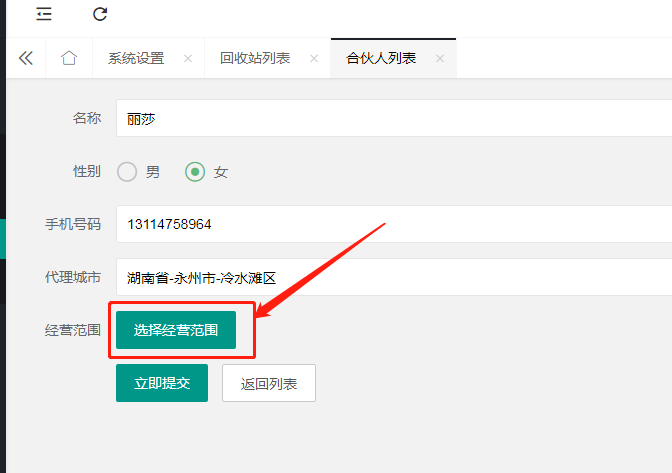672x473 pixels.
Task: Open the 选择经营范围 button
Action: pos(176,330)
